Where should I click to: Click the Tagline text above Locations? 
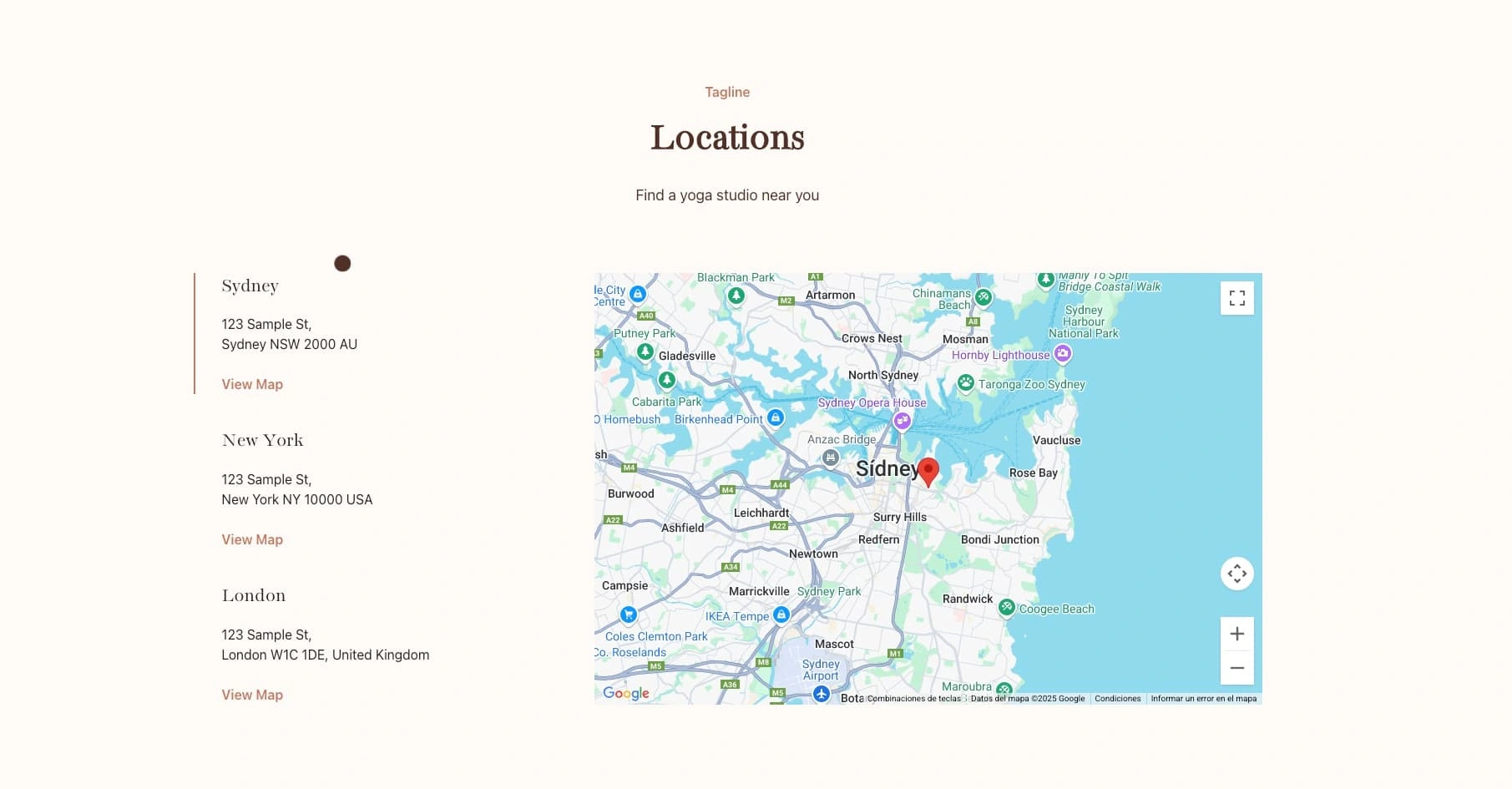[x=727, y=92]
